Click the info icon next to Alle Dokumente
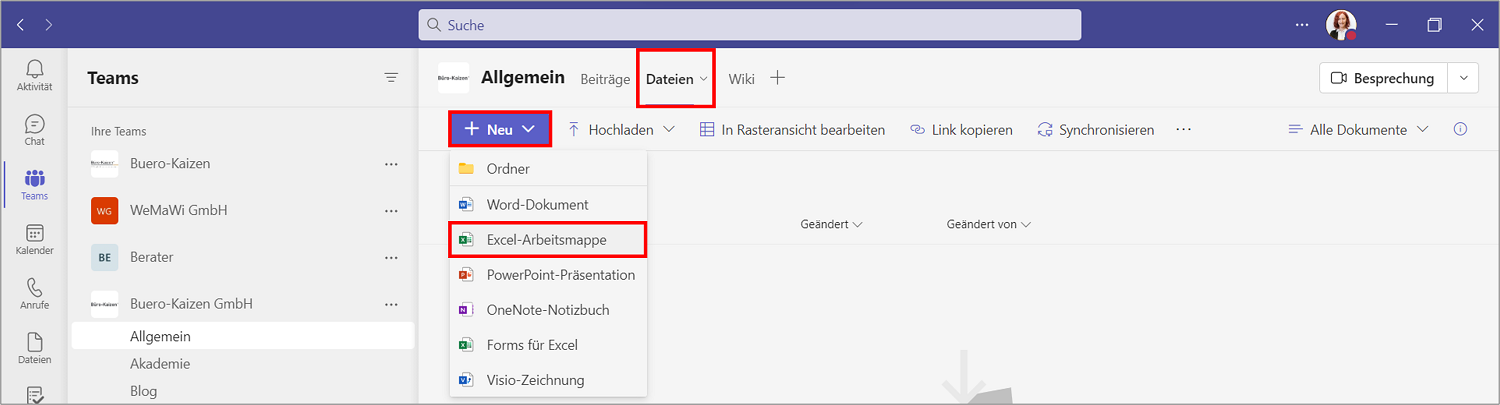This screenshot has height=405, width=1500. (1460, 129)
